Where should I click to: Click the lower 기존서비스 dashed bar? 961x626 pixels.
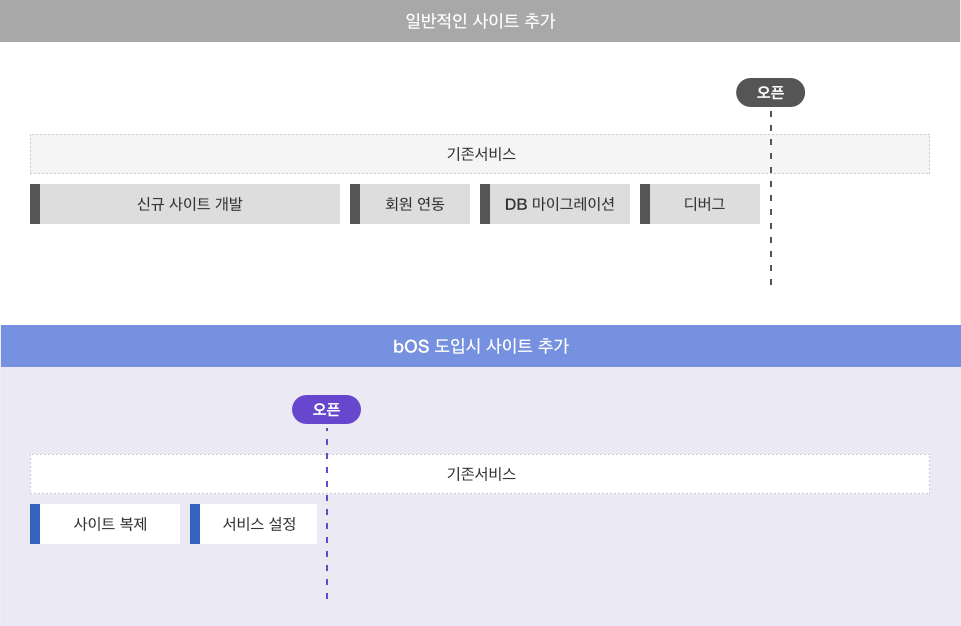(x=480, y=474)
